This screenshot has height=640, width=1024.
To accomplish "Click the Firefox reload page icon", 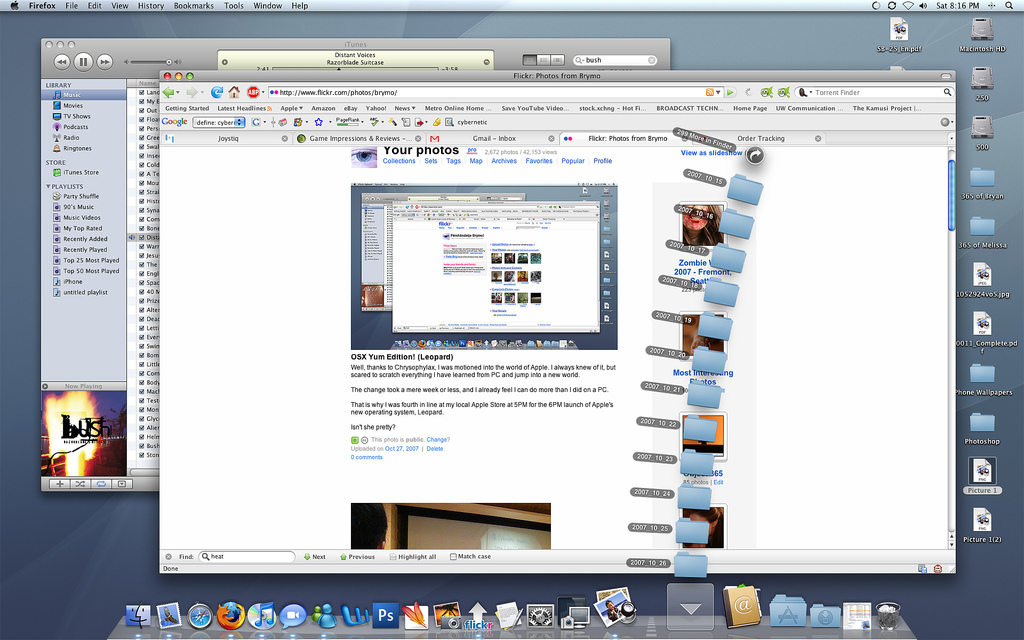I will point(216,92).
